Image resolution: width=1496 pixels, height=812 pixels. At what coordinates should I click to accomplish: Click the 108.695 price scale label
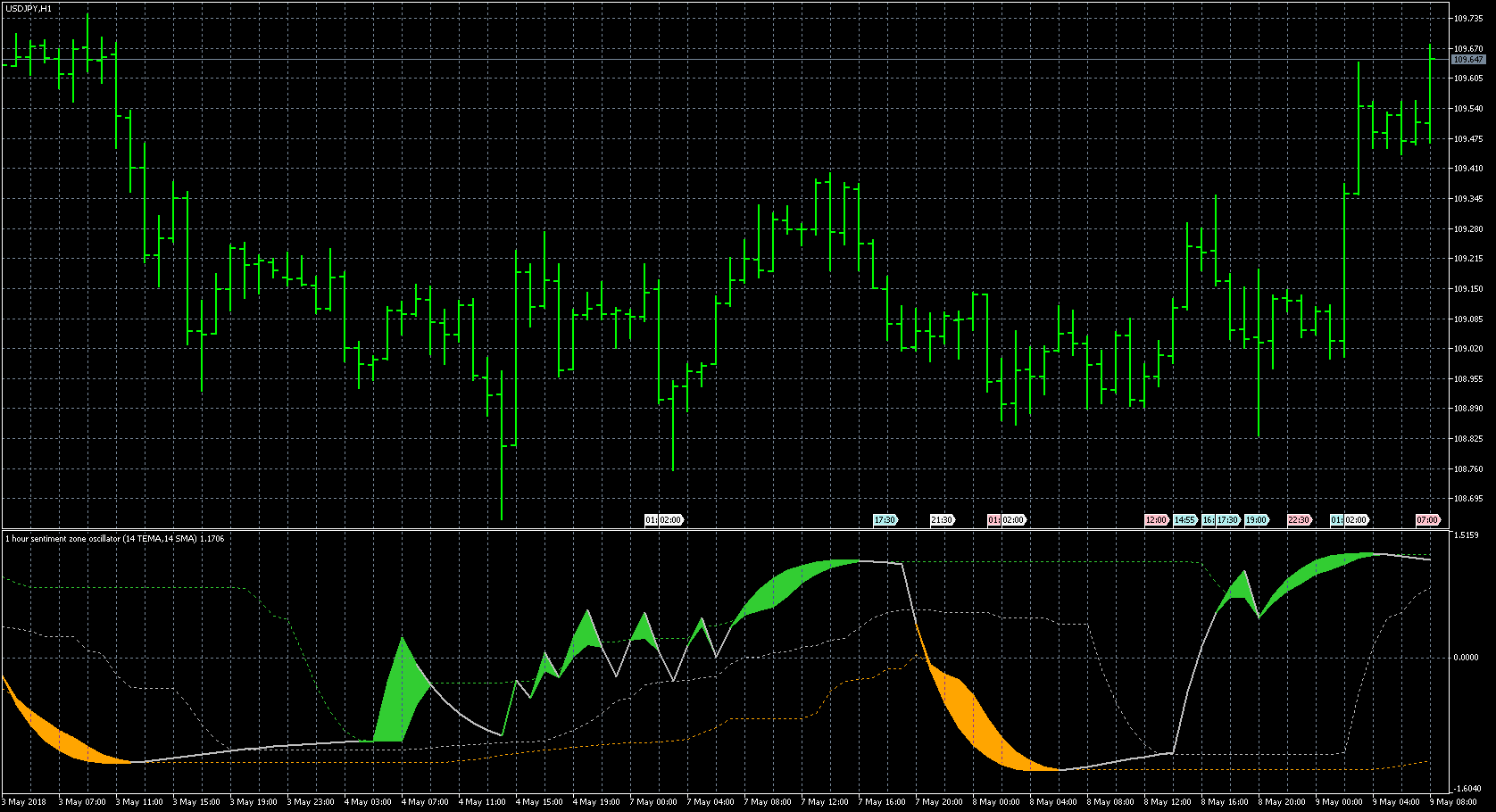(1468, 499)
